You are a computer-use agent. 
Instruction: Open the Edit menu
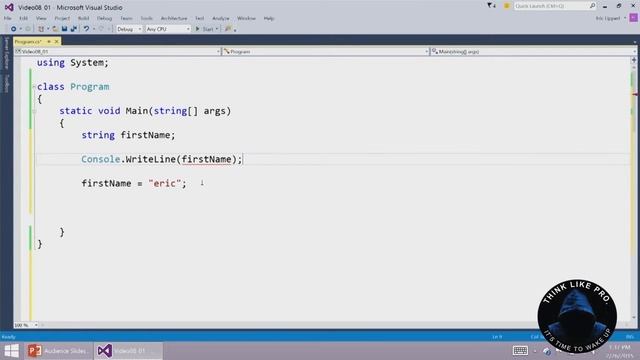click(23, 18)
